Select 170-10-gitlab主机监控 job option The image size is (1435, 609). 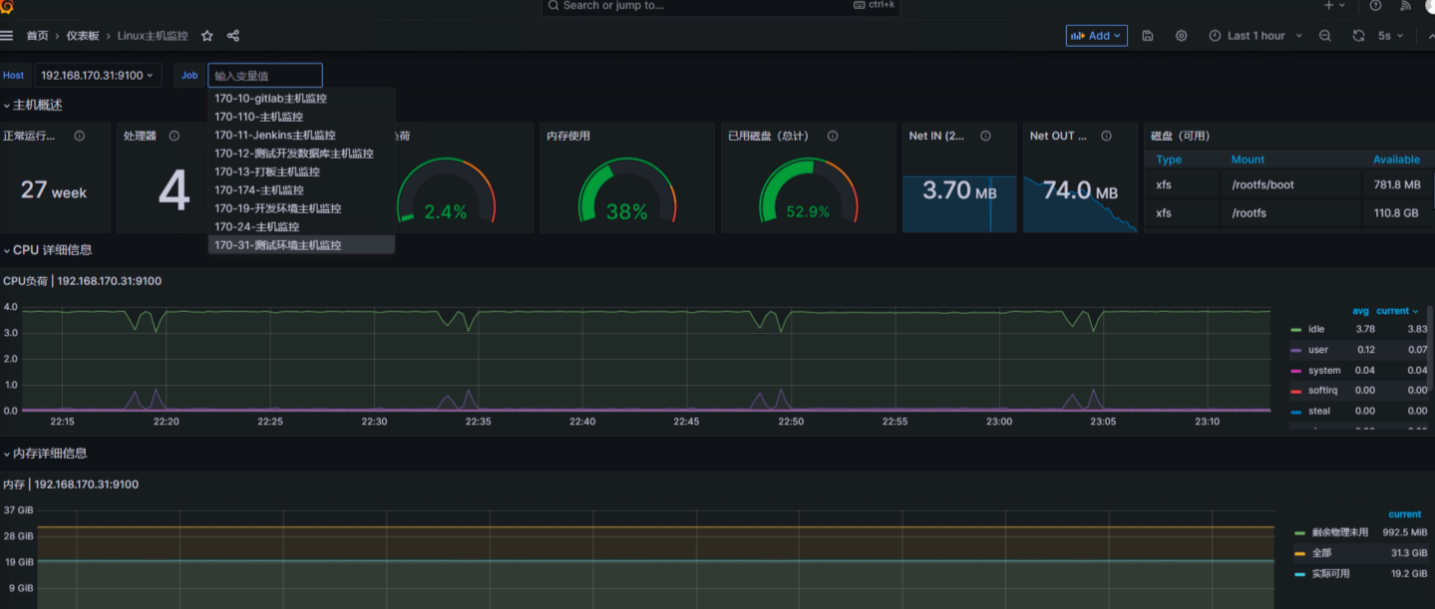301,99
